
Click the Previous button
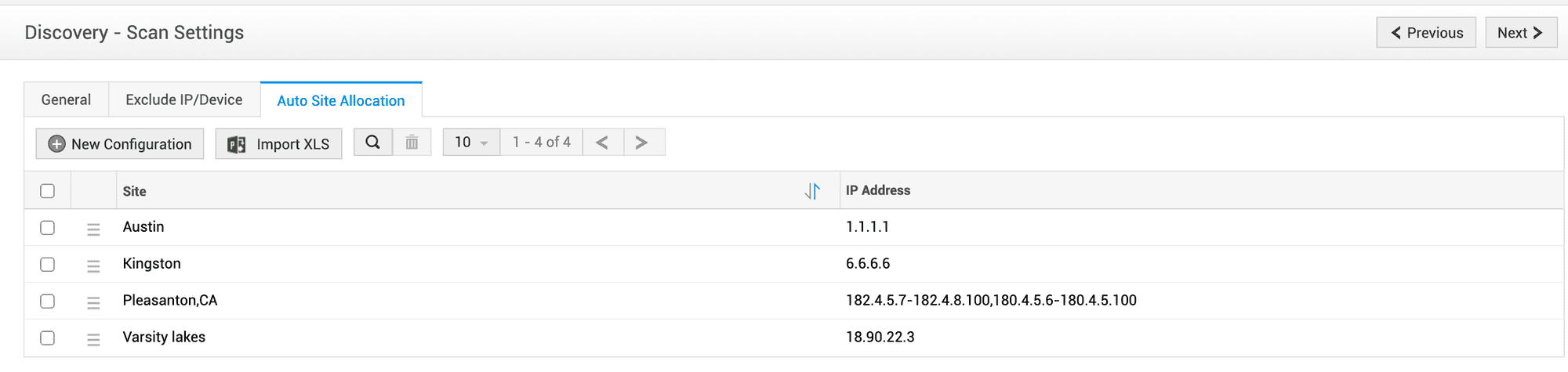point(1426,33)
